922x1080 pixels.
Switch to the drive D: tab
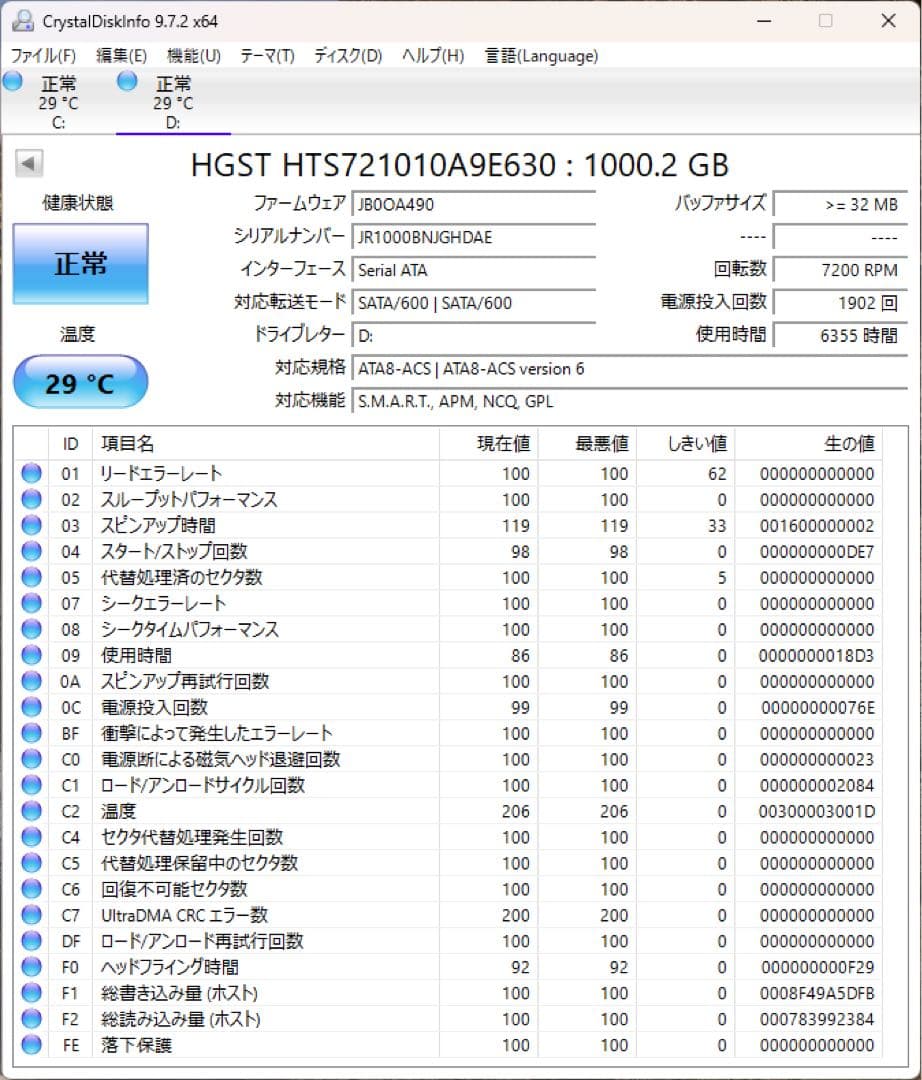click(172, 100)
